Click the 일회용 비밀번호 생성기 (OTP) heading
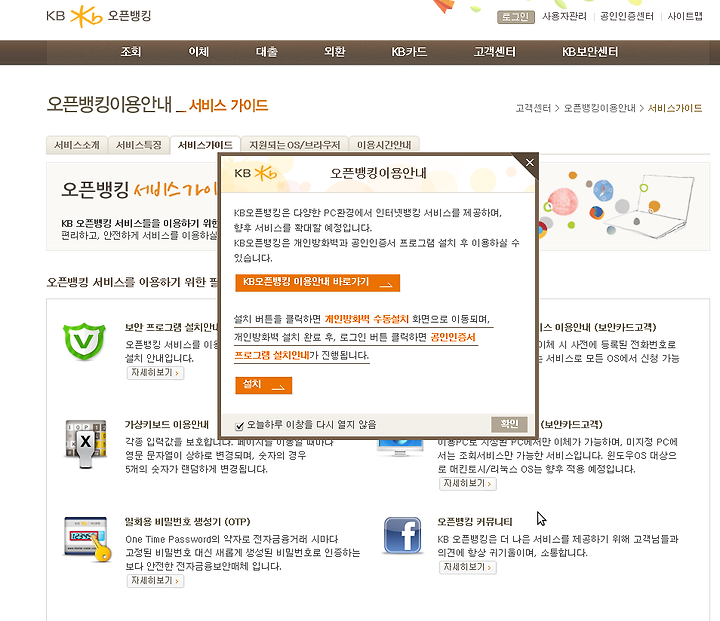720x621 pixels. tap(187, 522)
